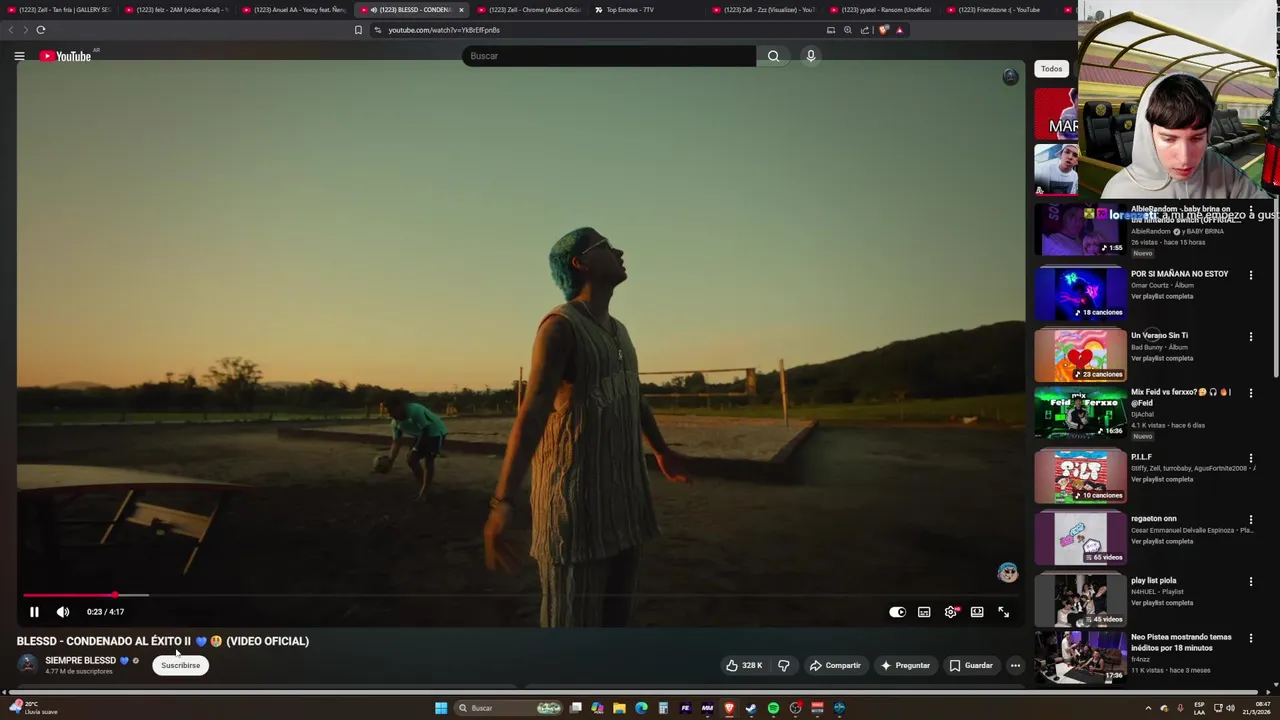This screenshot has height=720, width=1280.
Task: Open the SIEMPRE BLESSD channel name link
Action: pyautogui.click(x=80, y=660)
